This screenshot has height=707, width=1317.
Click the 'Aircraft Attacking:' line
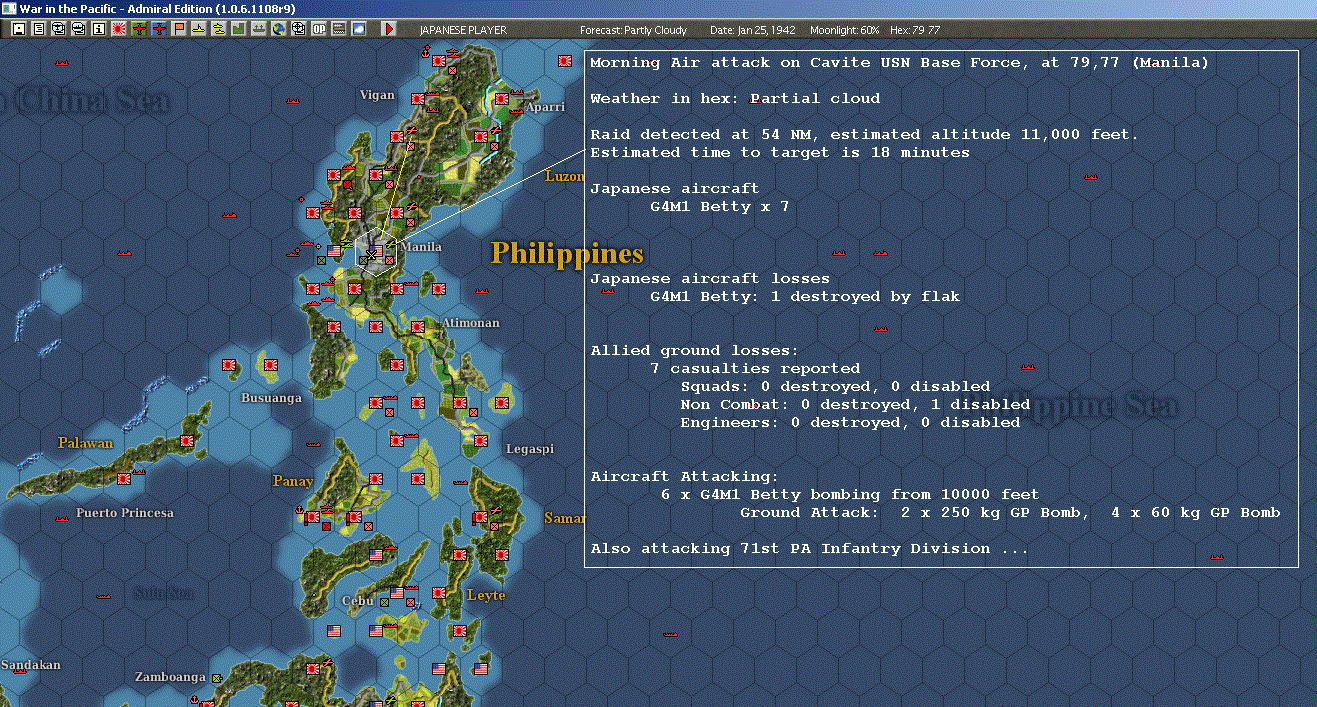685,477
